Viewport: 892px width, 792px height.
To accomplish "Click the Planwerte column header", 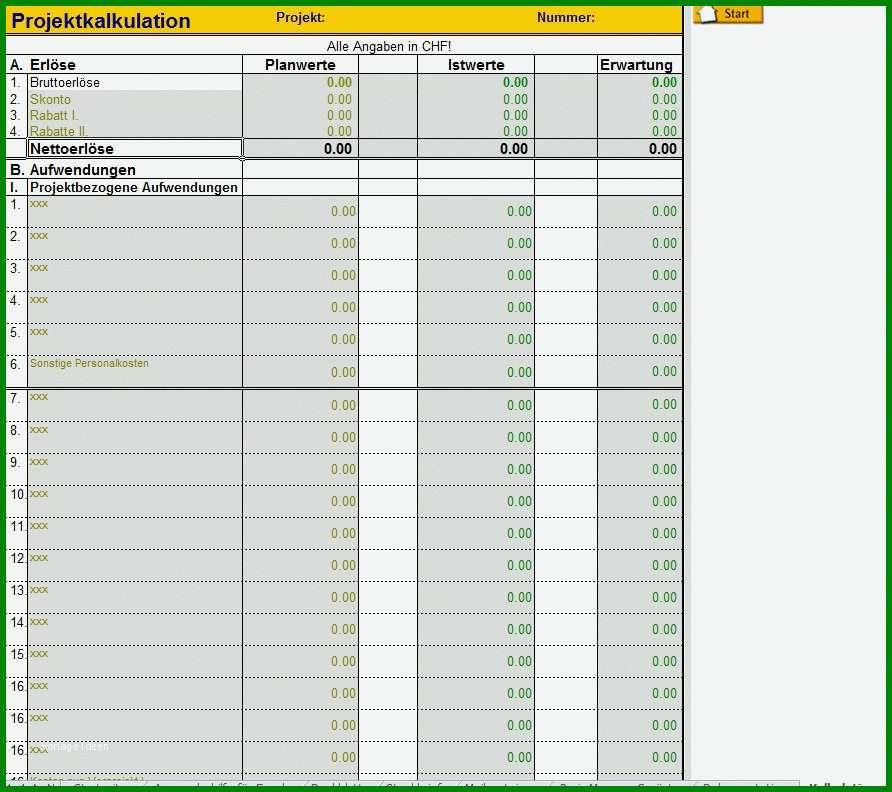I will click(x=300, y=65).
